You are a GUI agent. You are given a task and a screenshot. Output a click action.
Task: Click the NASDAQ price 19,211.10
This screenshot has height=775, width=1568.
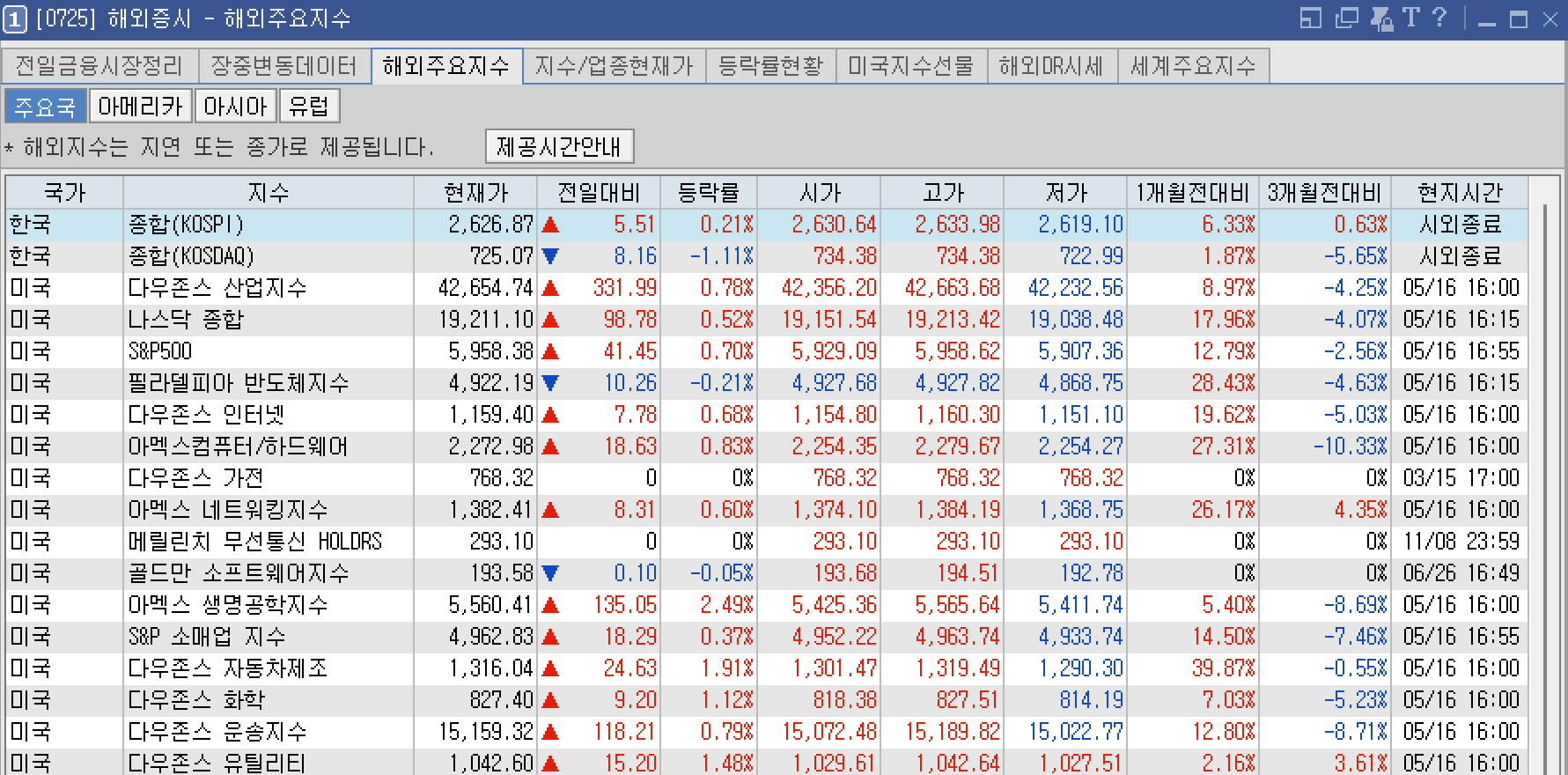tap(486, 320)
